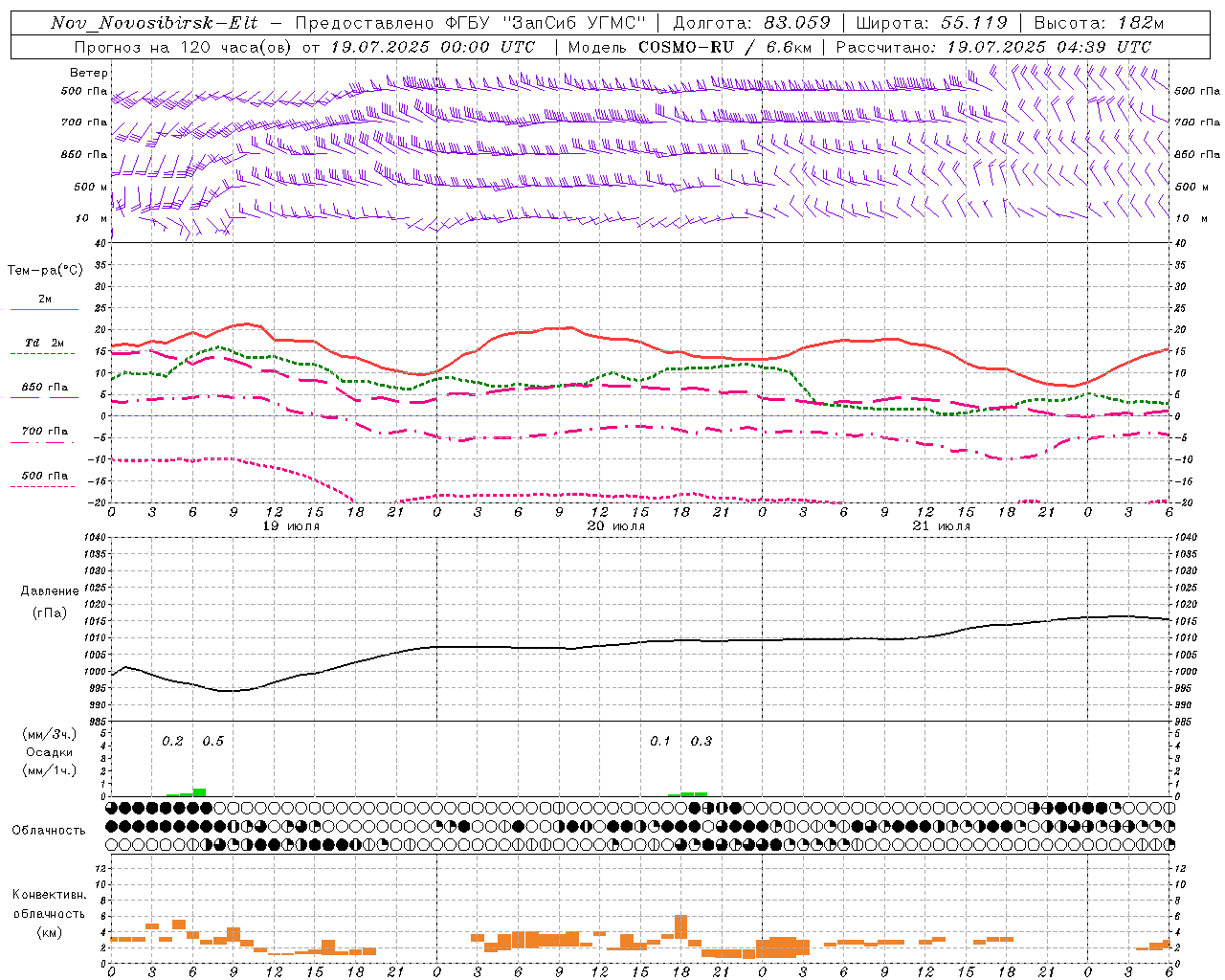Click the Облачность cloud cover label
The image size is (1225, 980).
[50, 830]
